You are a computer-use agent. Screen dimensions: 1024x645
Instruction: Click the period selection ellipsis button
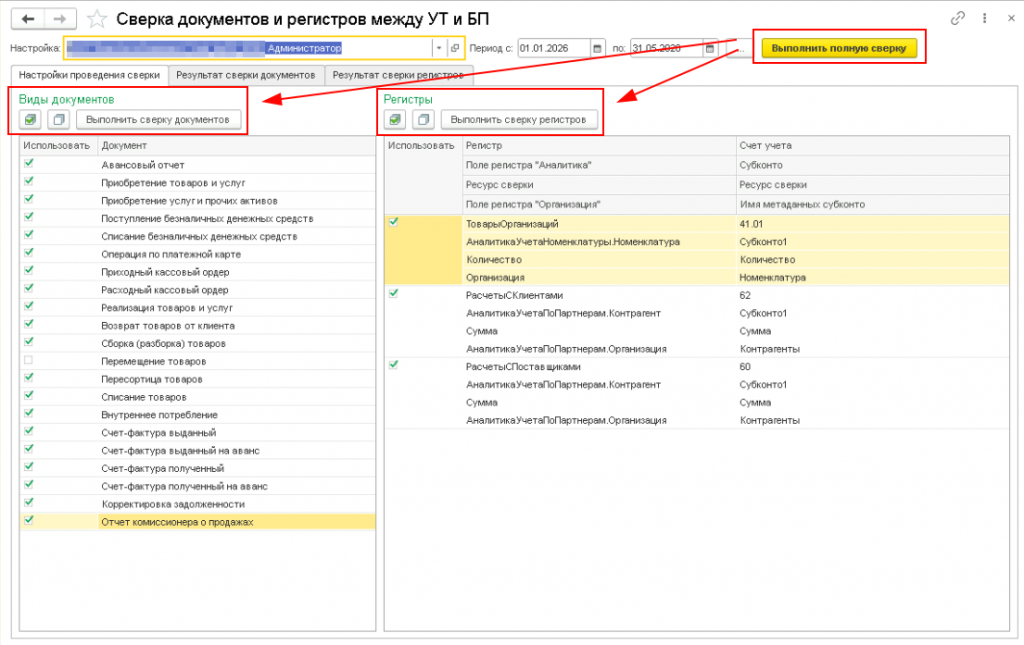(741, 48)
